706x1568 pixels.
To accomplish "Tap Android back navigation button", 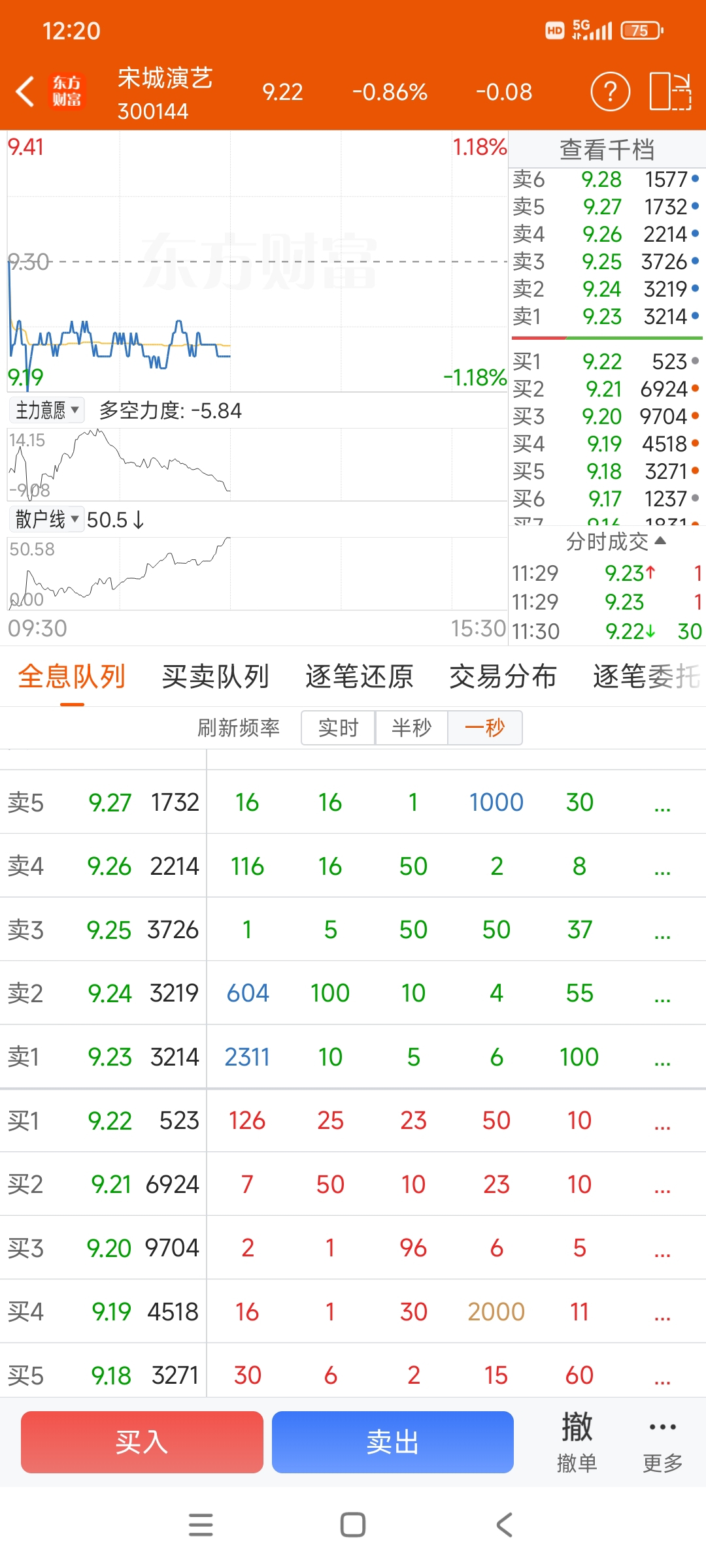I will [x=504, y=1525].
